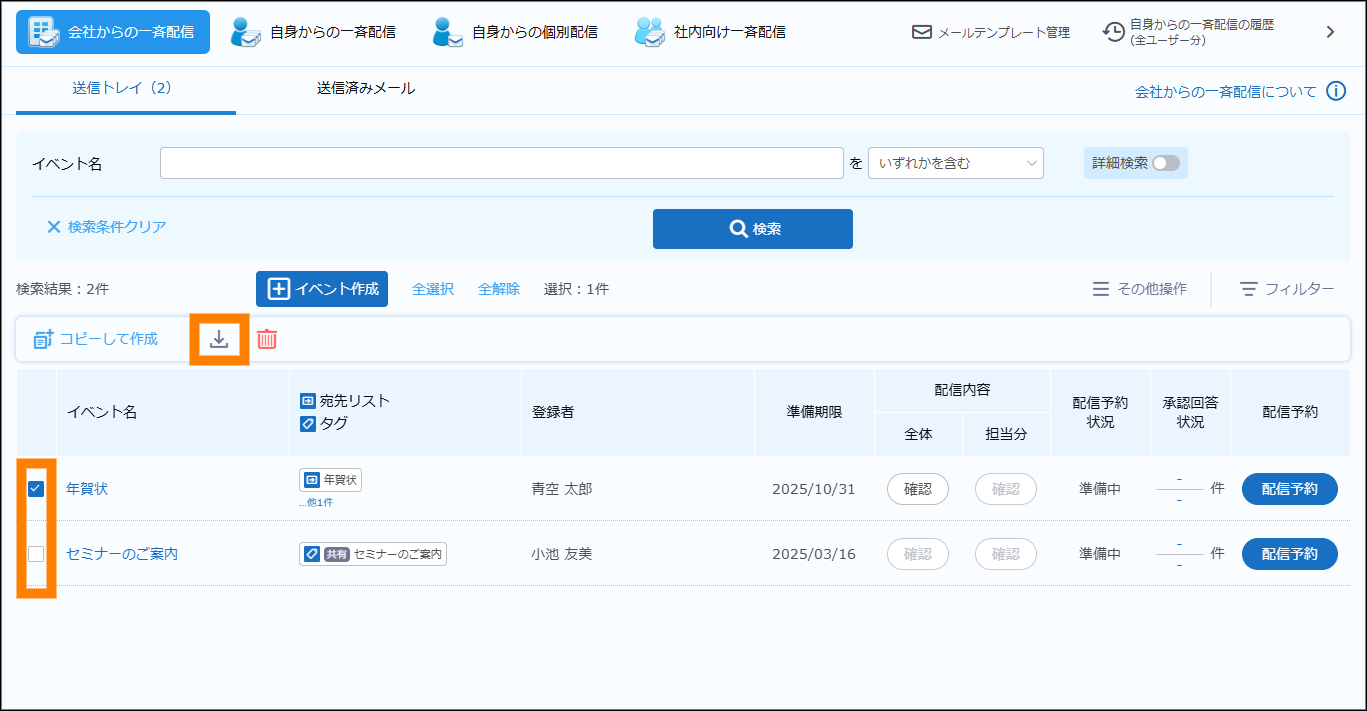Screen dimensions: 1367x711
Task: Expand the top-right chevron arrow
Action: [1330, 32]
